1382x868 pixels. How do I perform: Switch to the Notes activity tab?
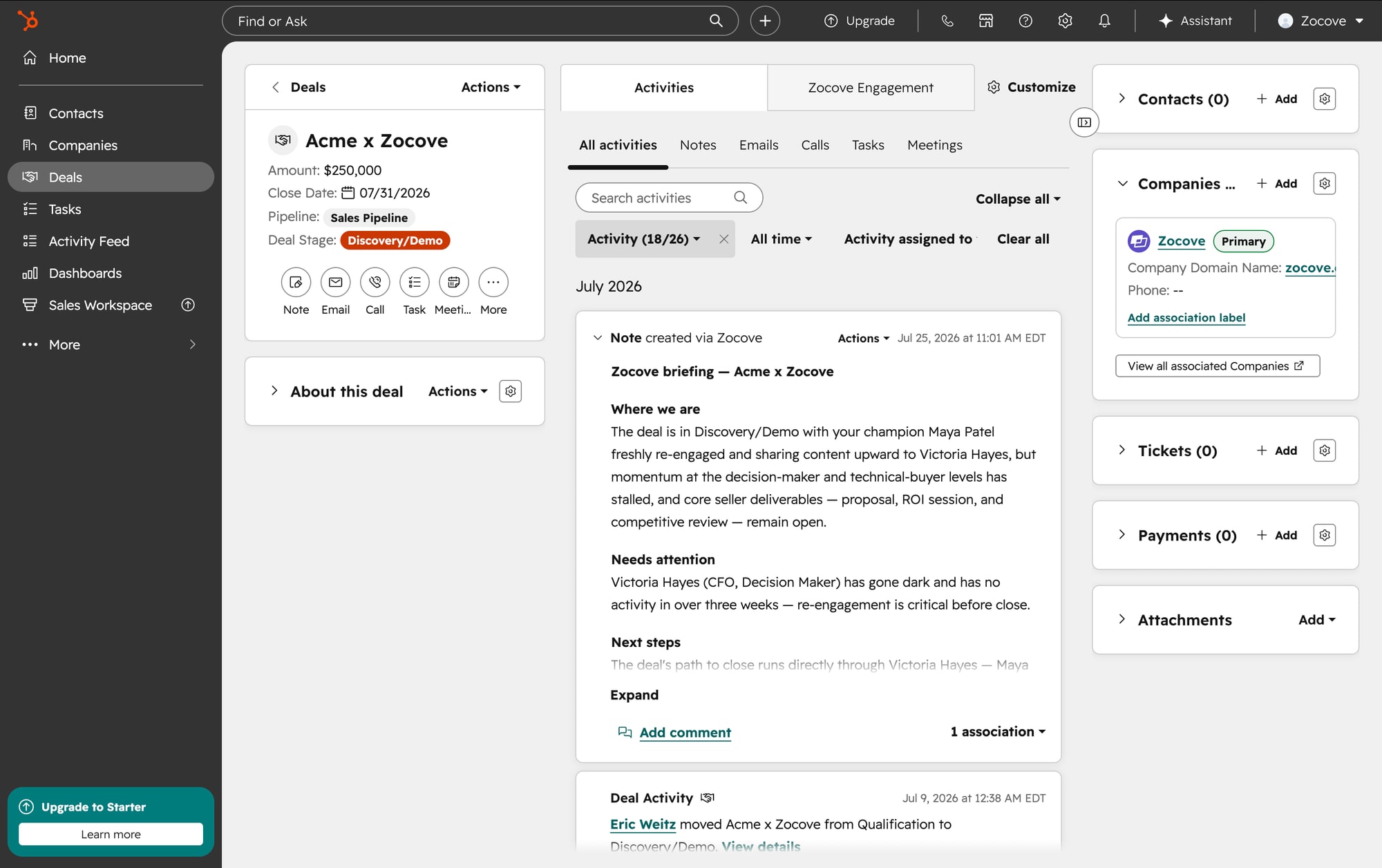click(x=698, y=145)
